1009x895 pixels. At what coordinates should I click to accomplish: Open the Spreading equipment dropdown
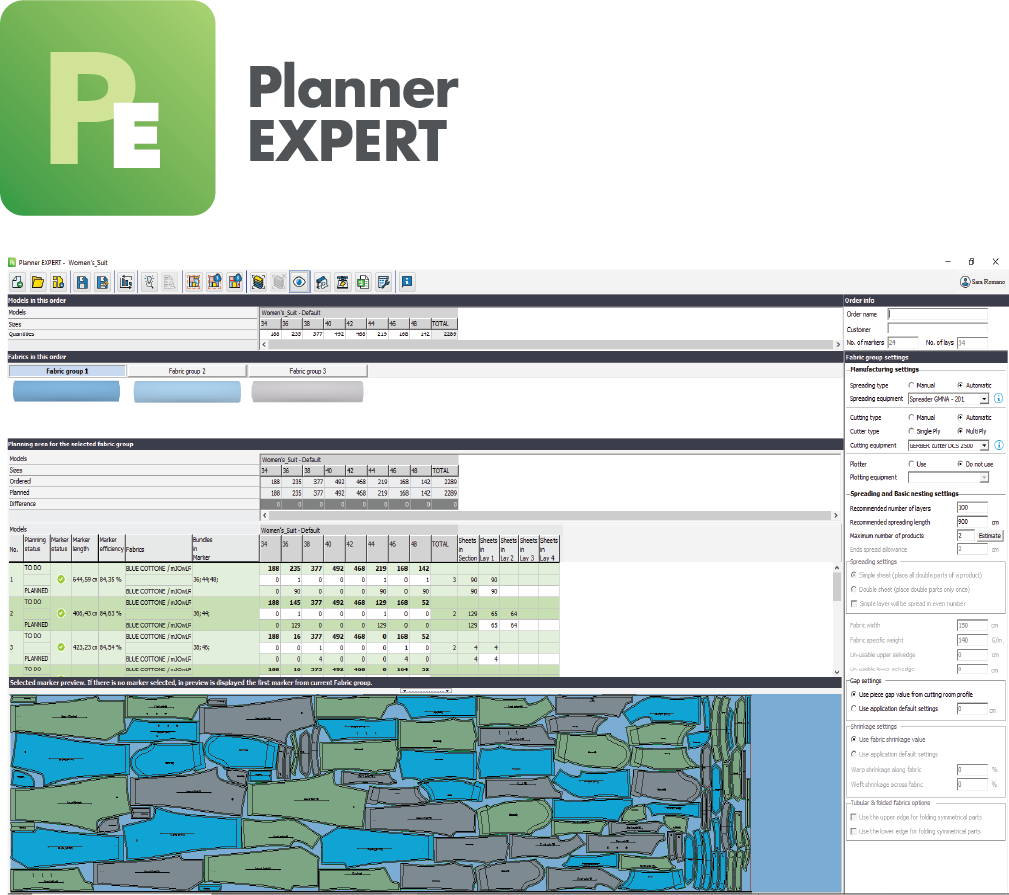(x=984, y=398)
